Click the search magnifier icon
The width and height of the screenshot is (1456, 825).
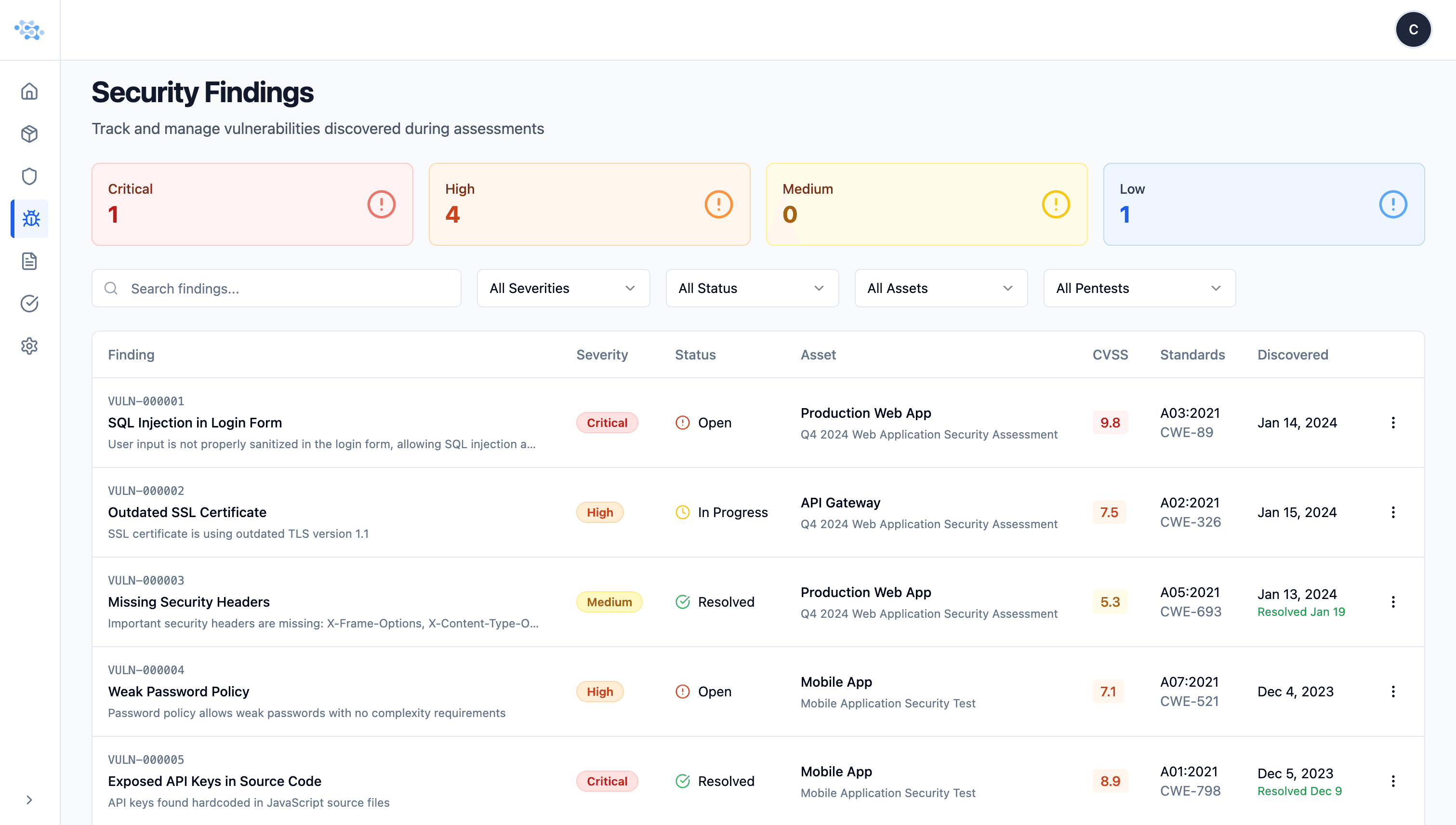pyautogui.click(x=111, y=288)
